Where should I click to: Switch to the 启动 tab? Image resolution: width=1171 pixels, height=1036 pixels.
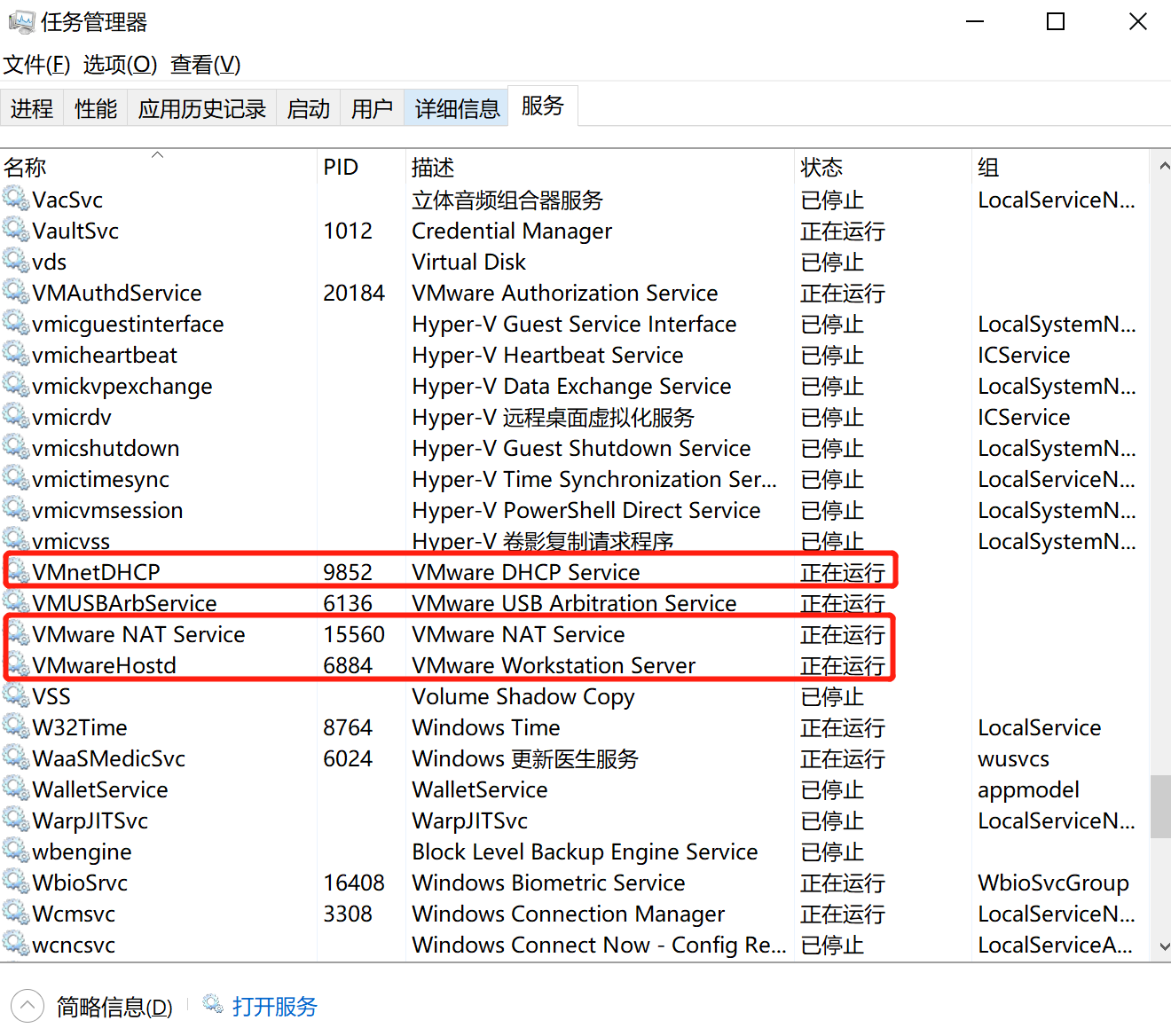click(x=309, y=108)
